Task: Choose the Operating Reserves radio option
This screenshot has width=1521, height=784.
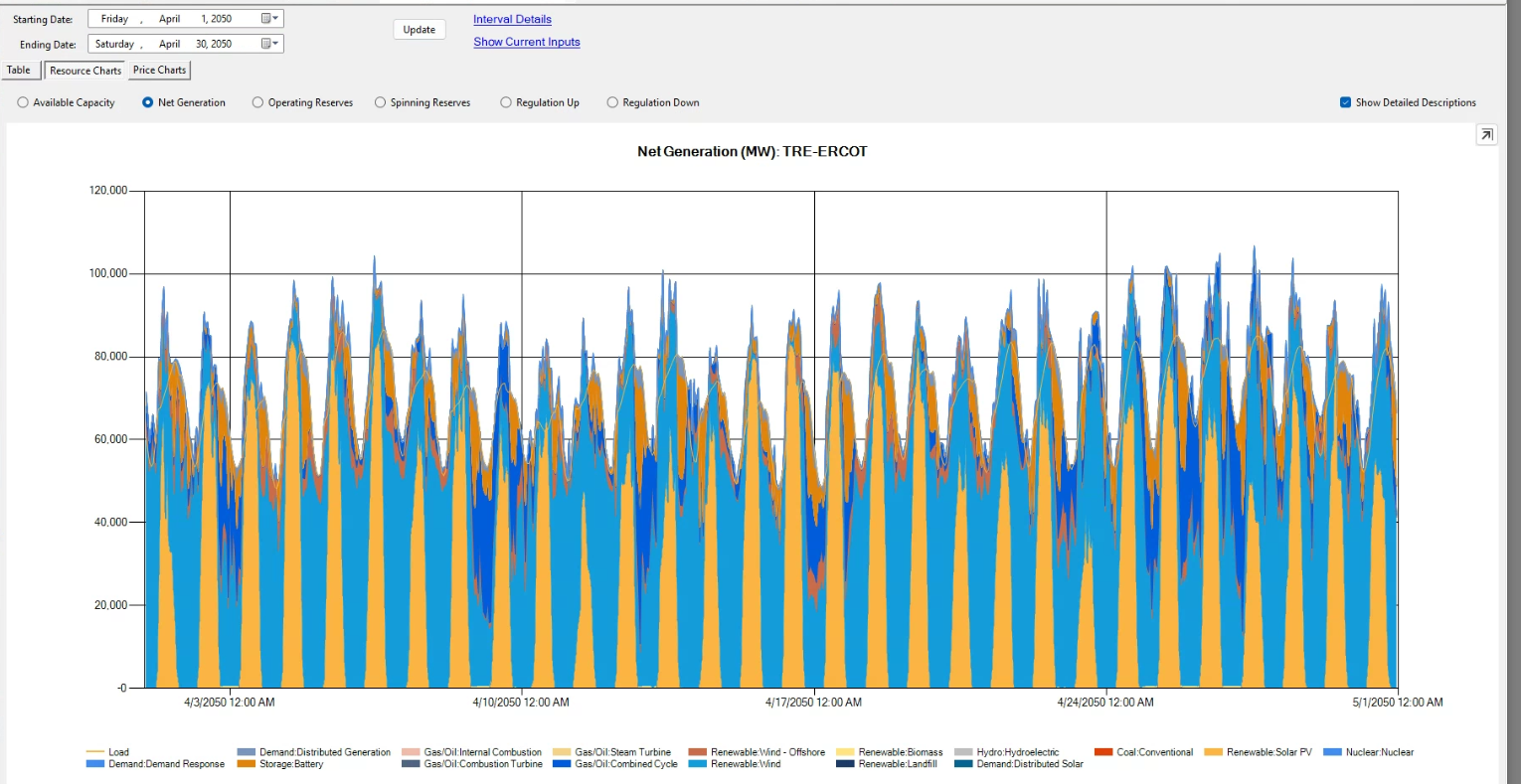Action: 257,102
